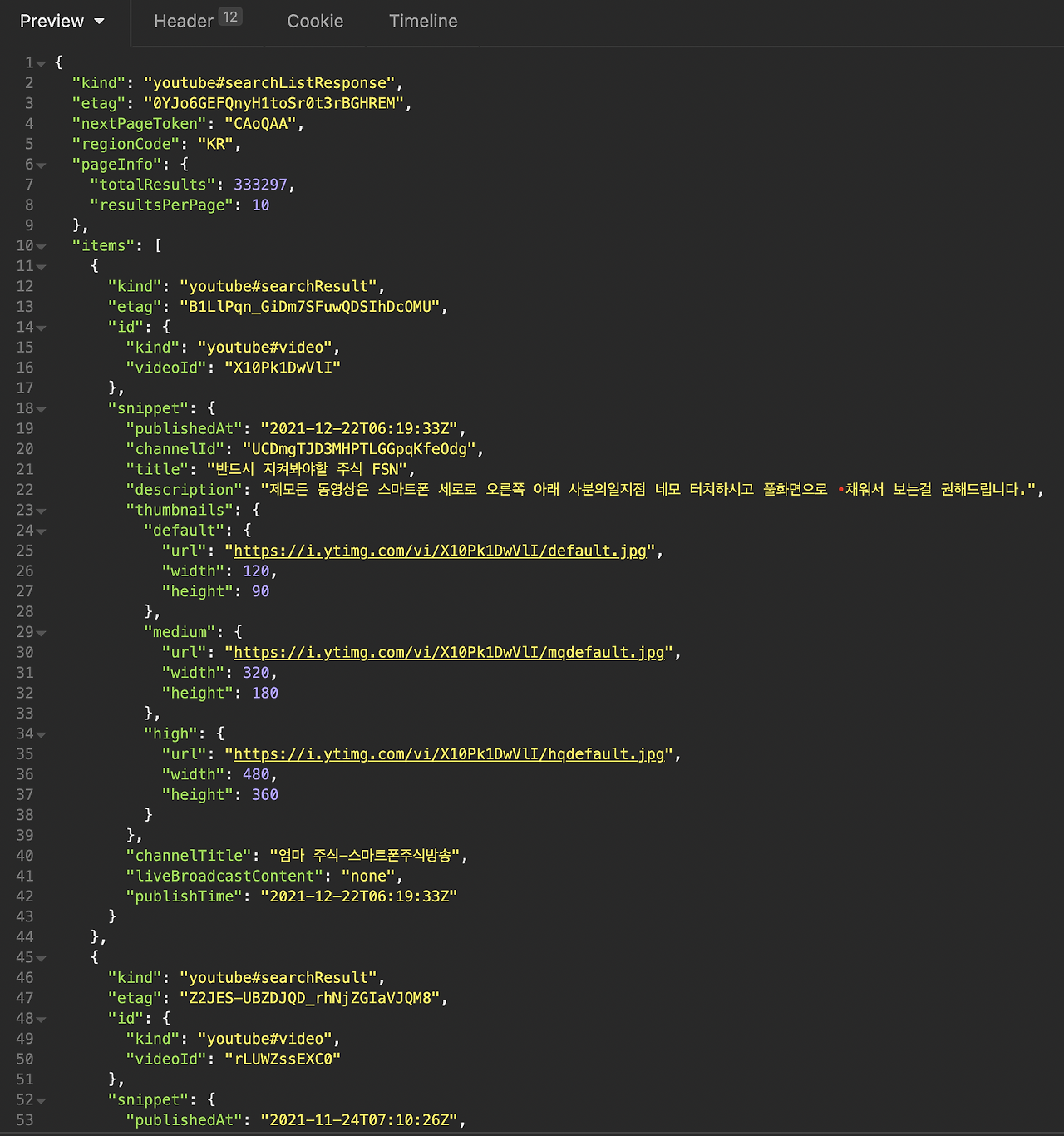
Task: Collapse the snippet object on line 18
Action: click(x=42, y=409)
